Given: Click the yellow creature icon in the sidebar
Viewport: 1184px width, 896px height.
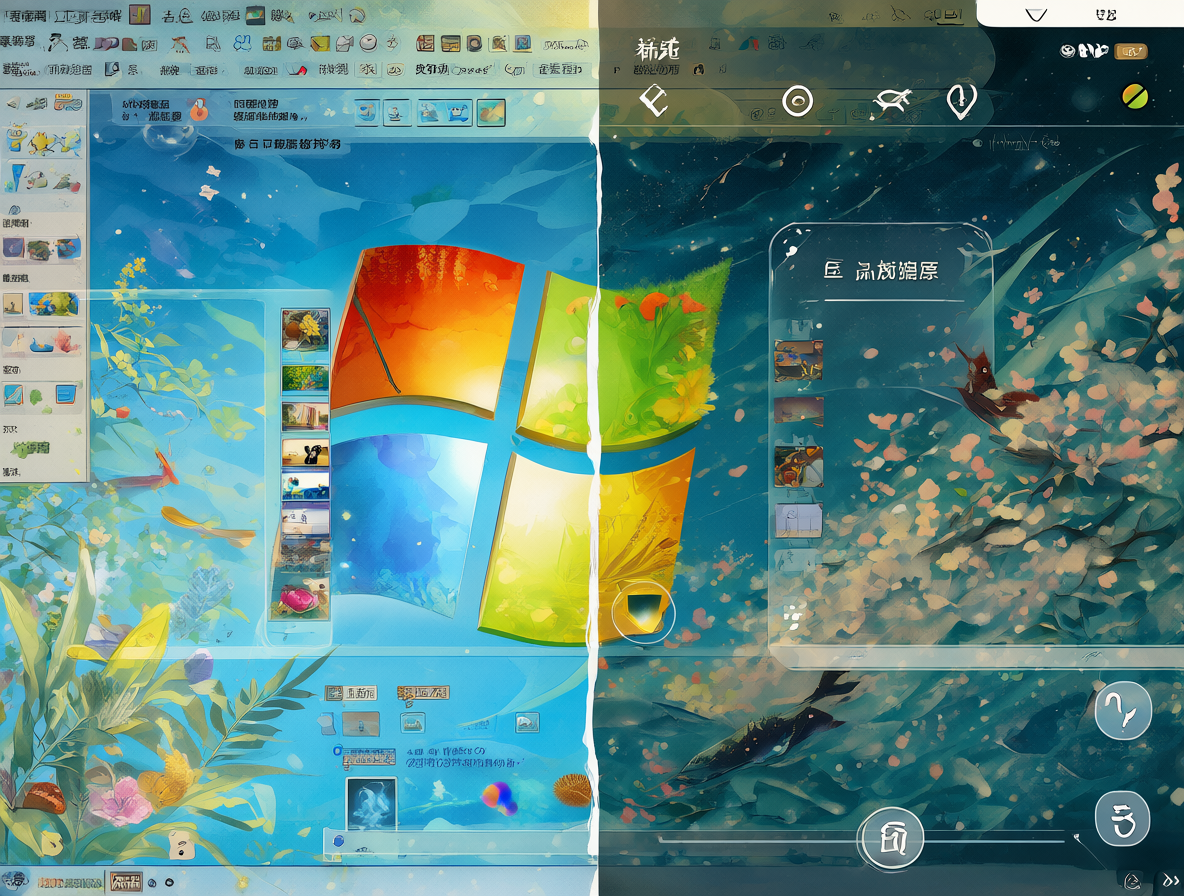Looking at the screenshot, I should [x=40, y=142].
